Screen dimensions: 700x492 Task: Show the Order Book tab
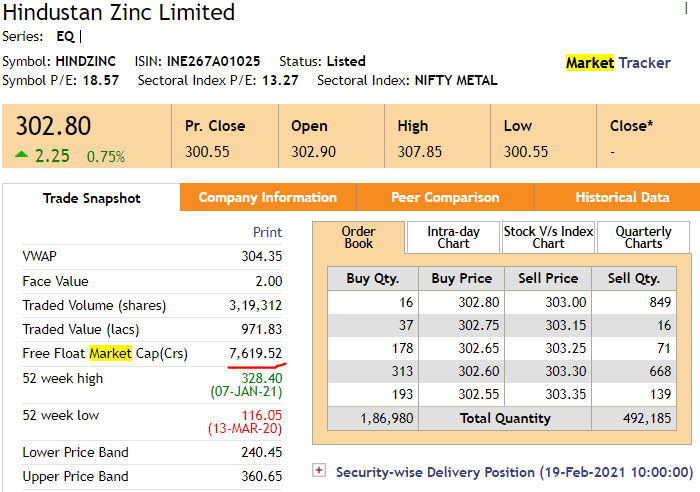358,237
